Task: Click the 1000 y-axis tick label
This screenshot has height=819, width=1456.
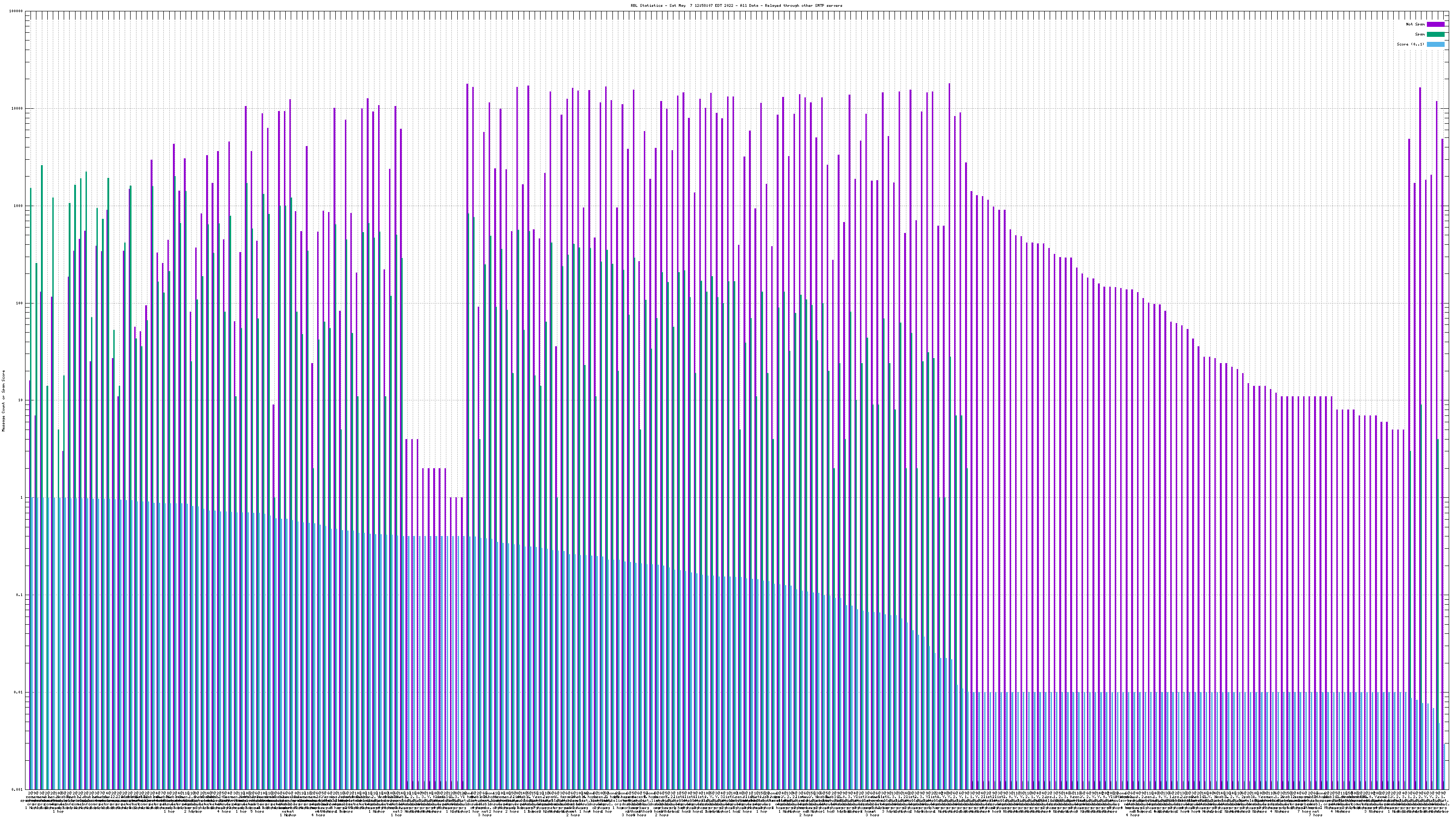Action: (x=19, y=206)
